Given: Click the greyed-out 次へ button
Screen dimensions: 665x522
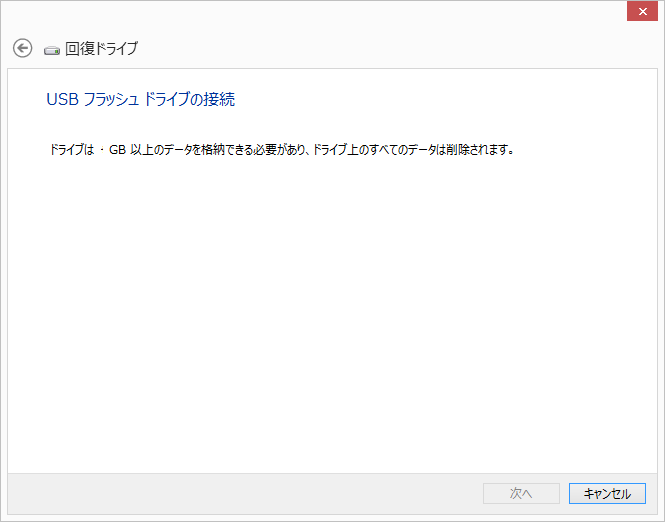Looking at the screenshot, I should 521,494.
